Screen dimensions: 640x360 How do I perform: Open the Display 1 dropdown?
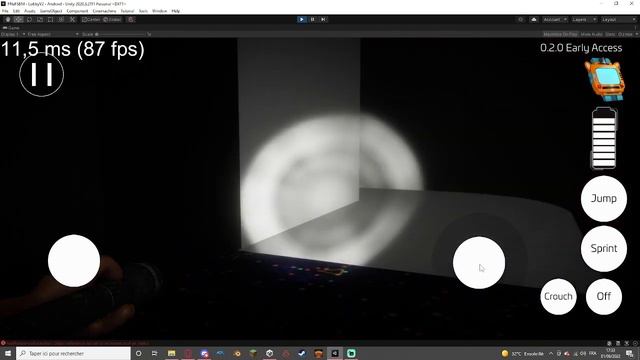coord(13,34)
